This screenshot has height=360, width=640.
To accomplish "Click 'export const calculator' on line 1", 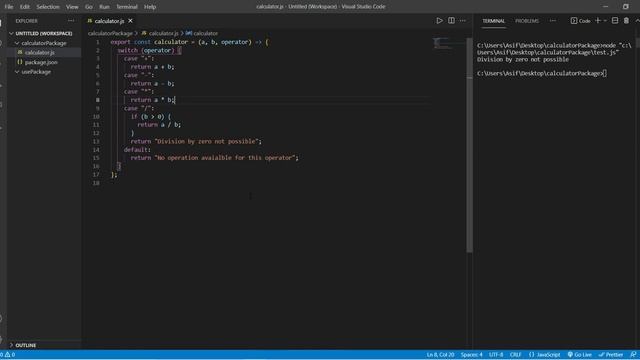I will pyautogui.click(x=149, y=42).
